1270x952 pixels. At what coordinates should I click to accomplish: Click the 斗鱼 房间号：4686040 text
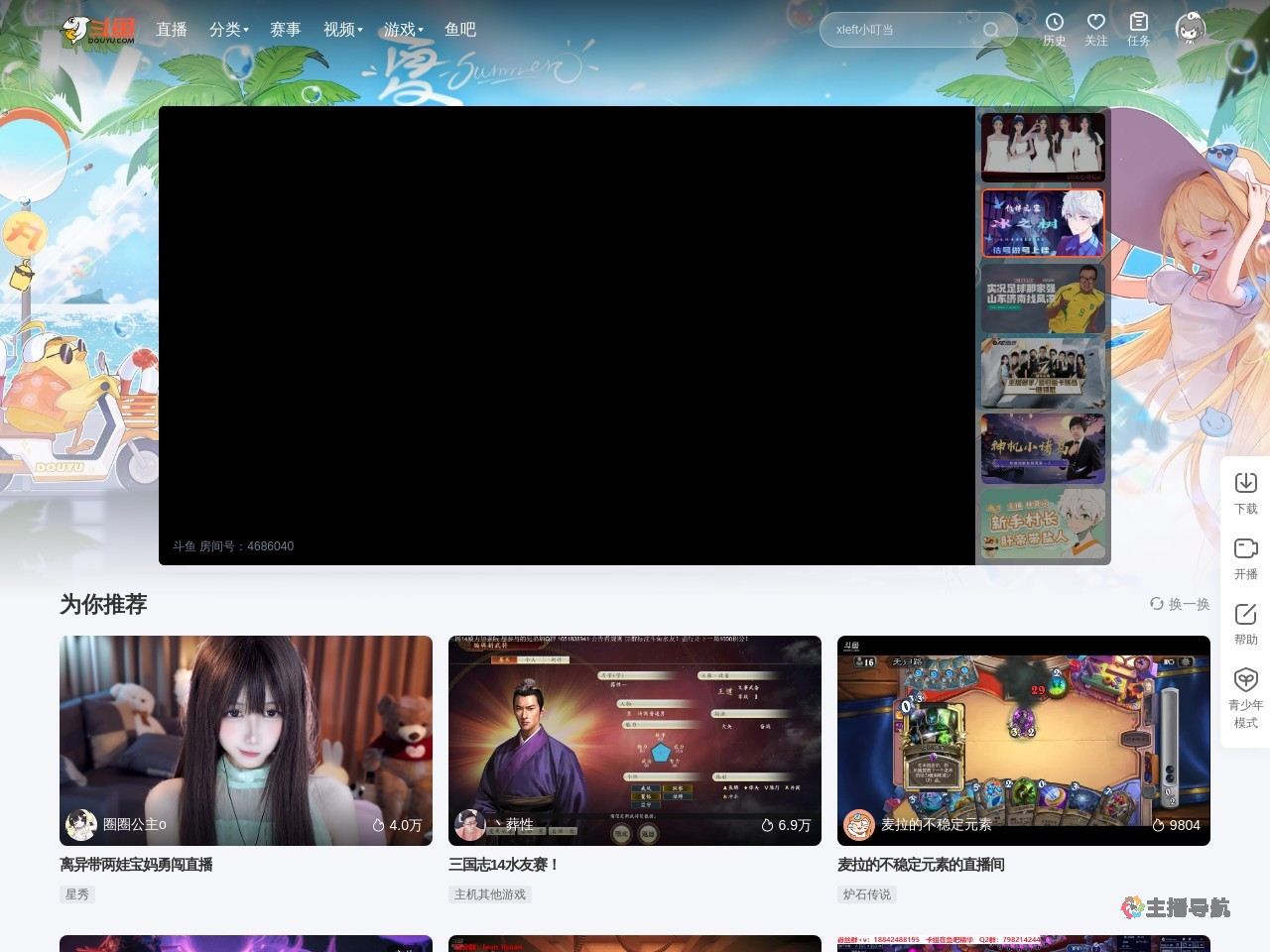point(233,546)
